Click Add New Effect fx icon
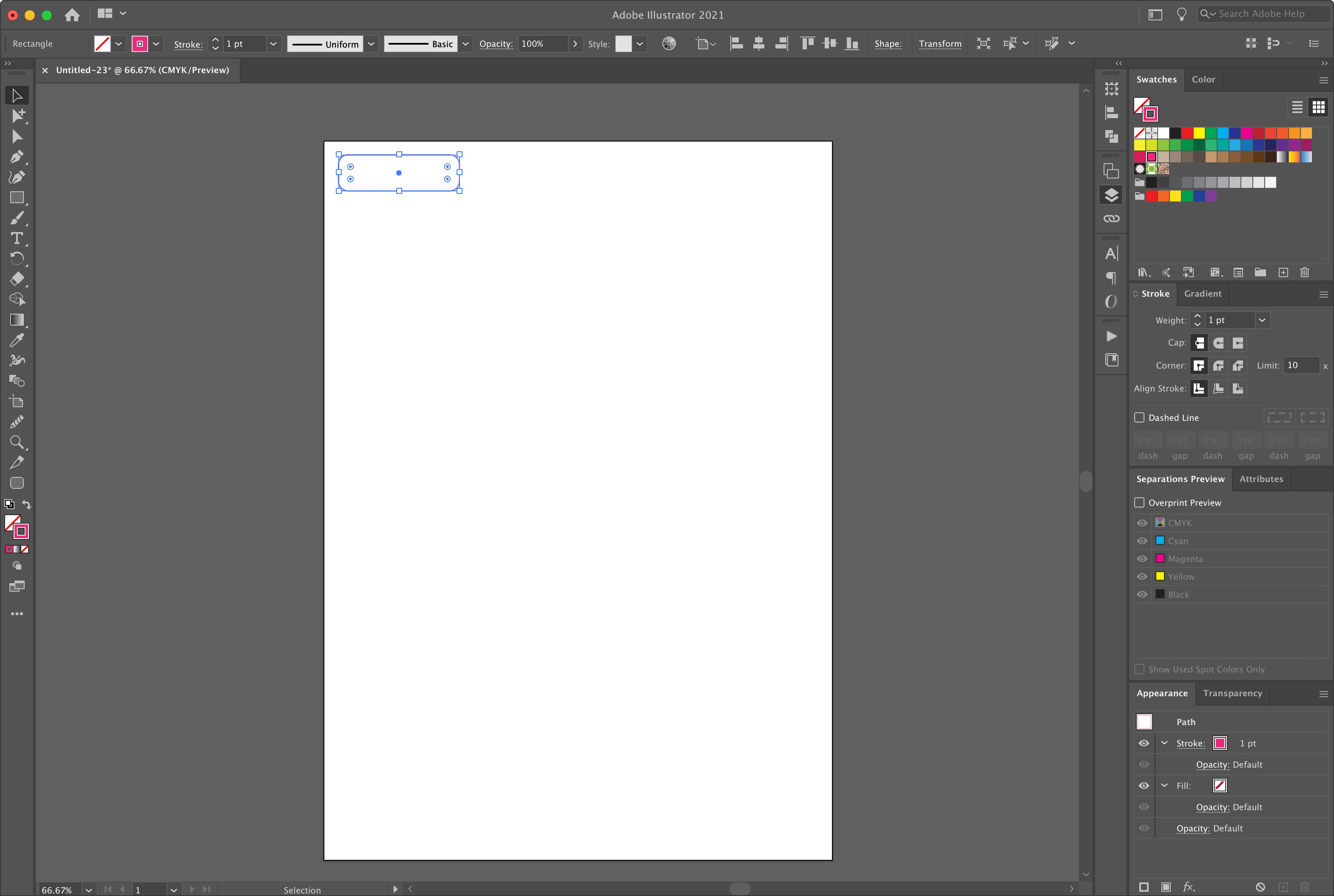Viewport: 1334px width, 896px height. click(1189, 887)
